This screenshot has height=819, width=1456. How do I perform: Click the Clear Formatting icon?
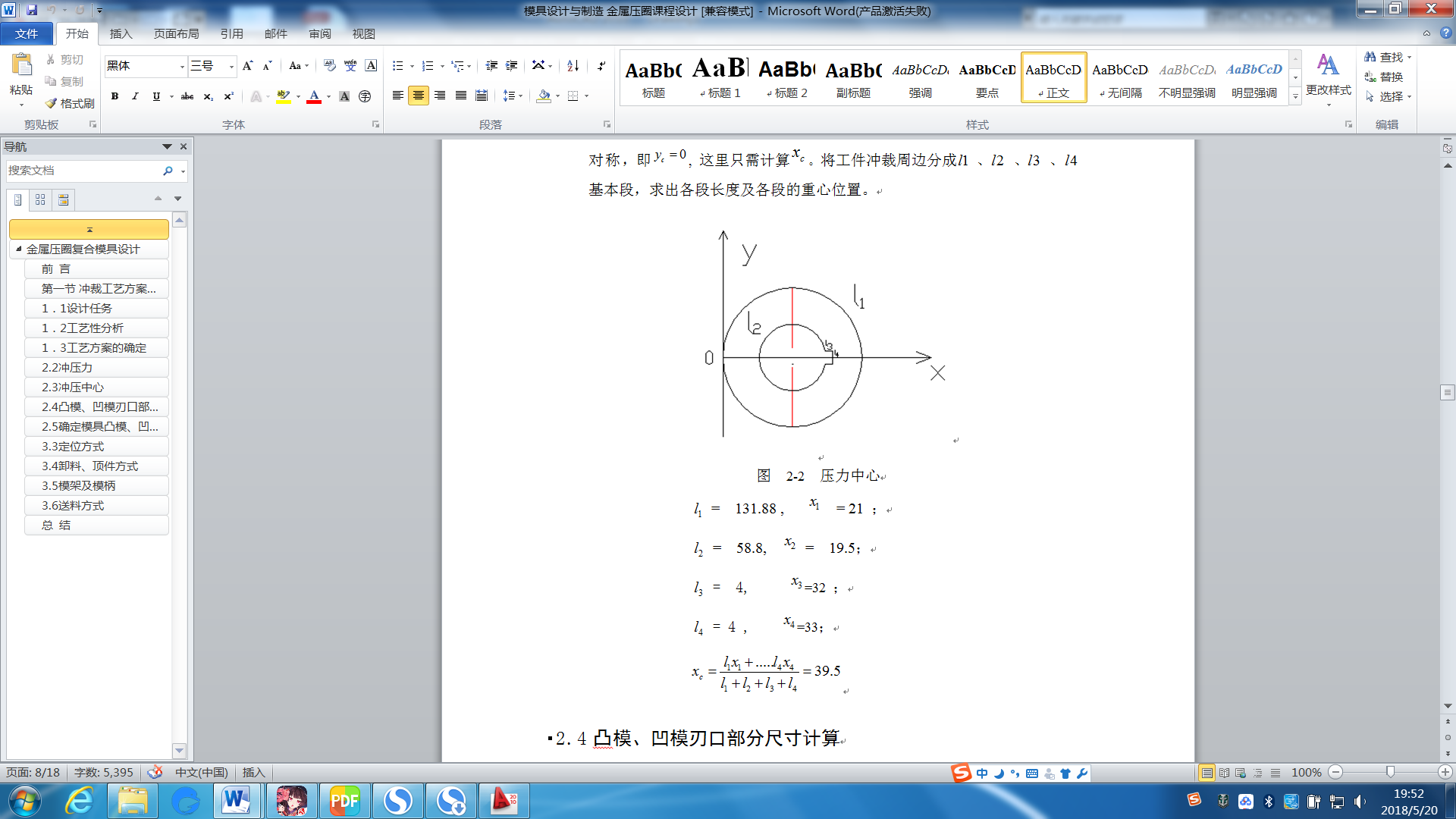pos(329,66)
